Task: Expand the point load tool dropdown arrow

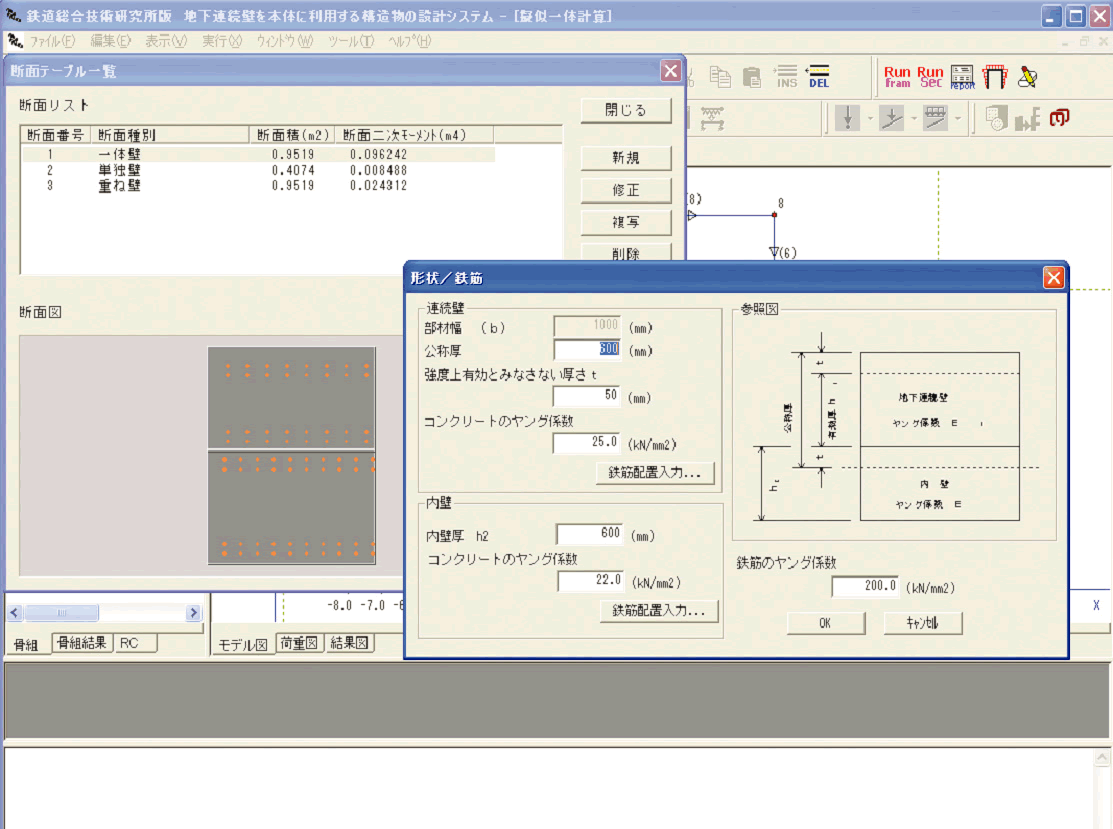Action: pyautogui.click(x=870, y=119)
